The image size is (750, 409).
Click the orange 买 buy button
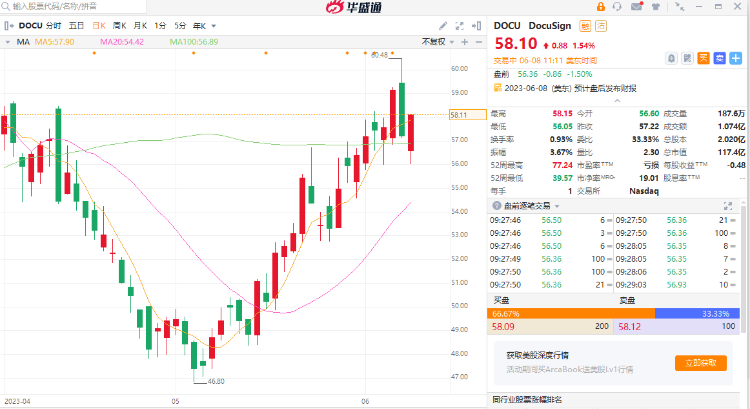click(x=703, y=58)
